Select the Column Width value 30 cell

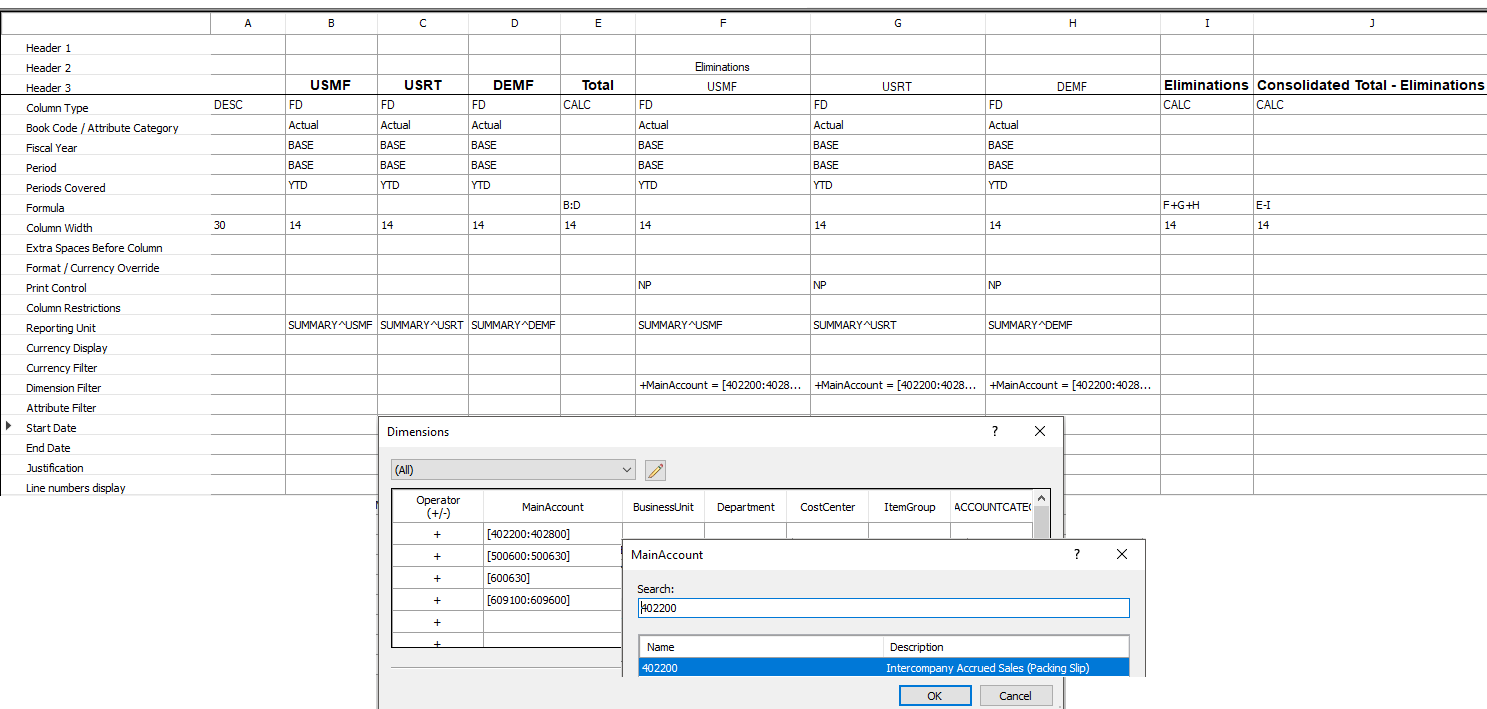point(248,225)
